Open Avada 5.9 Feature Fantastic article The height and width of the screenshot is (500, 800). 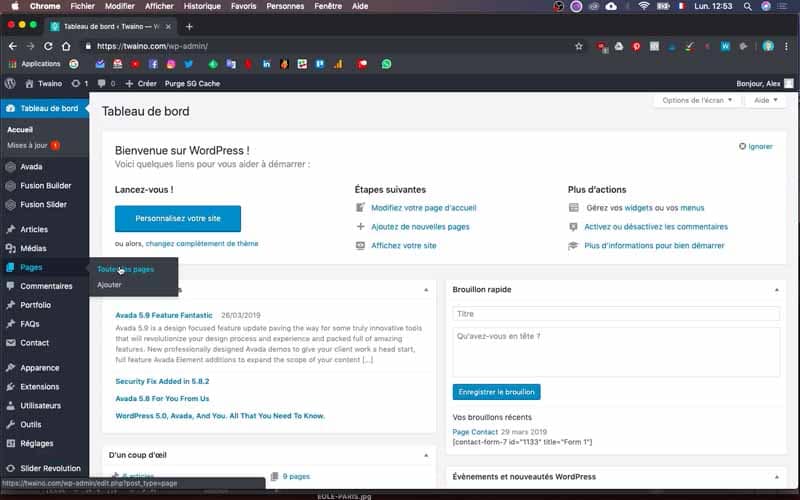(164, 315)
